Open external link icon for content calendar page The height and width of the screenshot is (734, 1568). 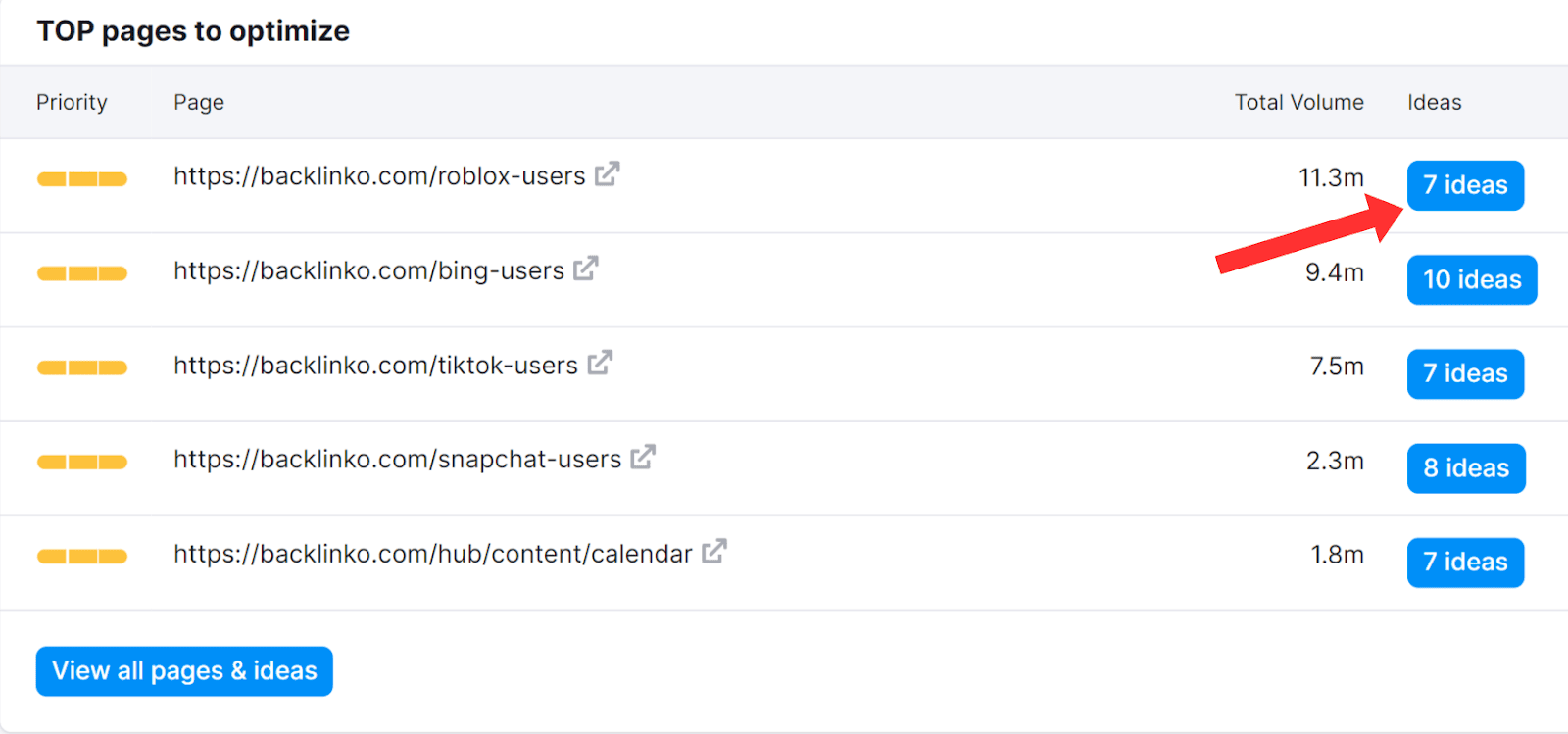[x=713, y=552]
